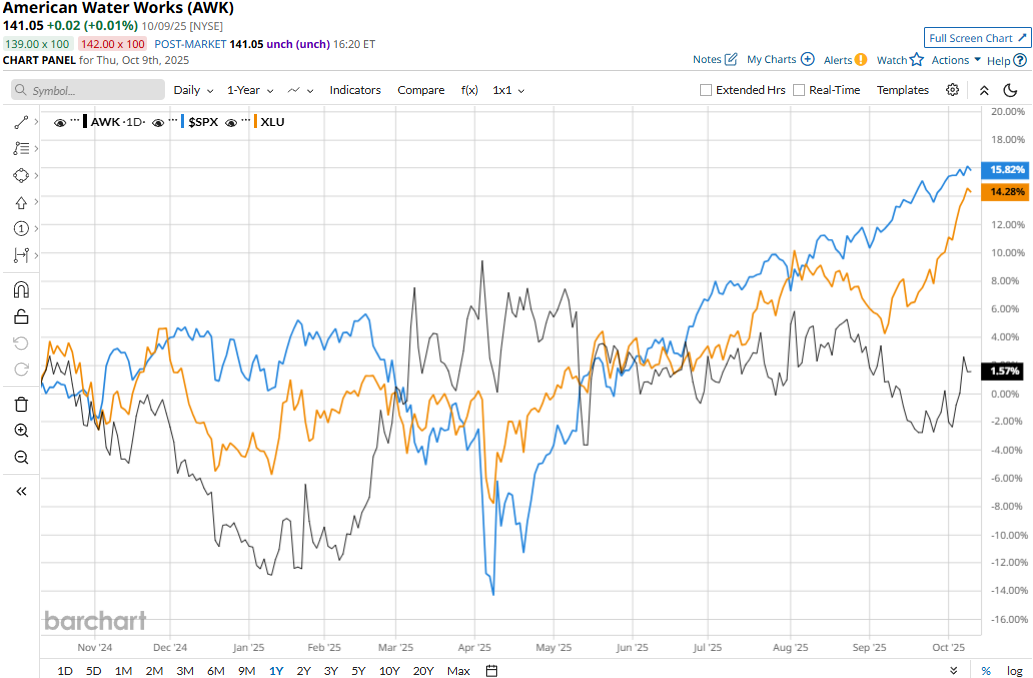Toggle visibility of the AWK series
The width and height of the screenshot is (1033, 678).
click(60, 123)
